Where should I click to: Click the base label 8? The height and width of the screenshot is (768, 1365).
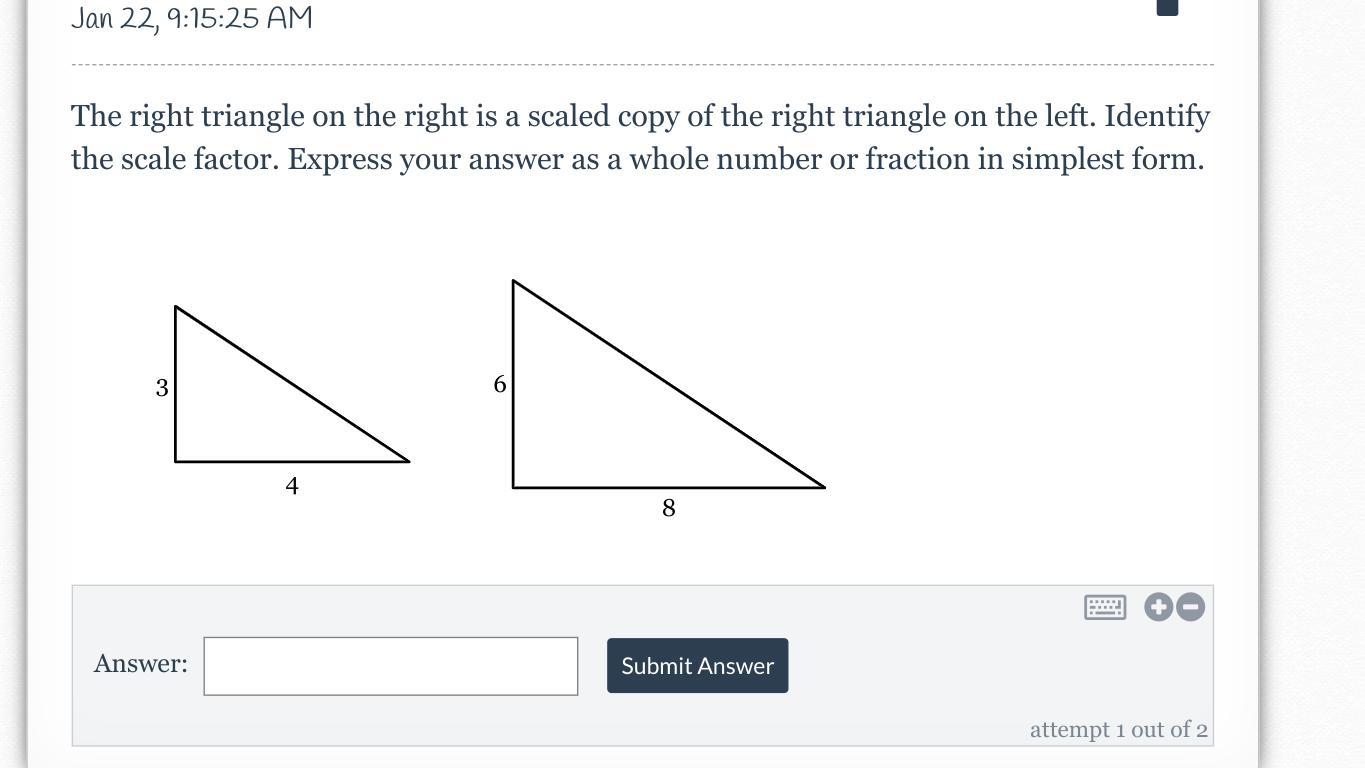tap(669, 509)
